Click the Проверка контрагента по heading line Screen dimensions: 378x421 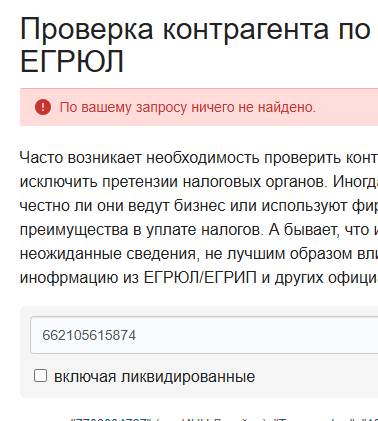(x=195, y=30)
